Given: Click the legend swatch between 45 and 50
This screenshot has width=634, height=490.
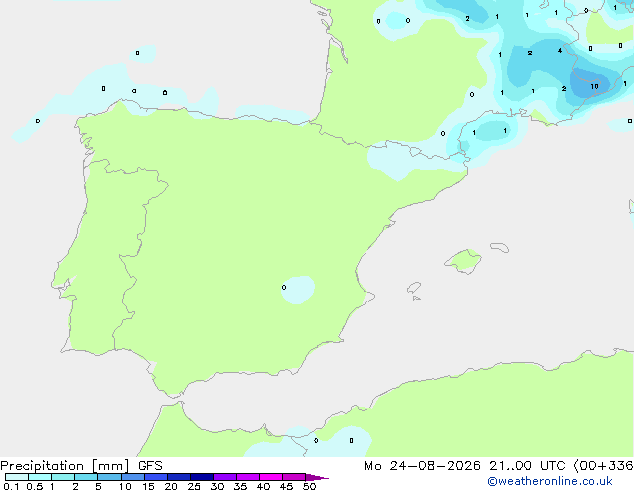Looking at the screenshot, I should [294, 477].
